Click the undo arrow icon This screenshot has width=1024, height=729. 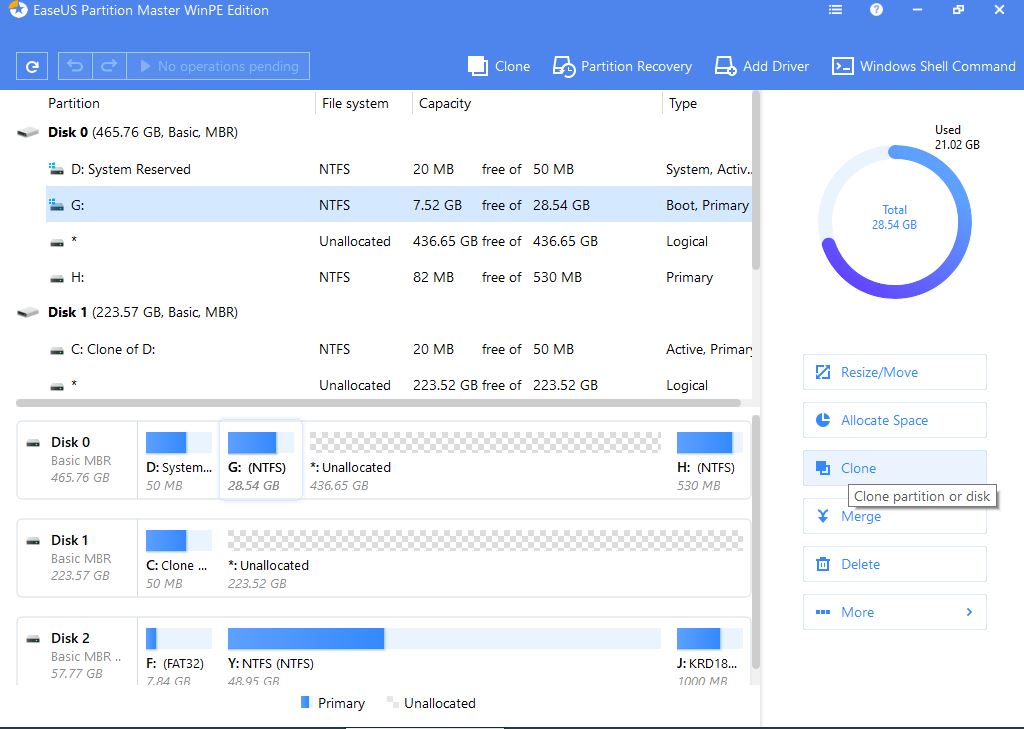coord(75,67)
